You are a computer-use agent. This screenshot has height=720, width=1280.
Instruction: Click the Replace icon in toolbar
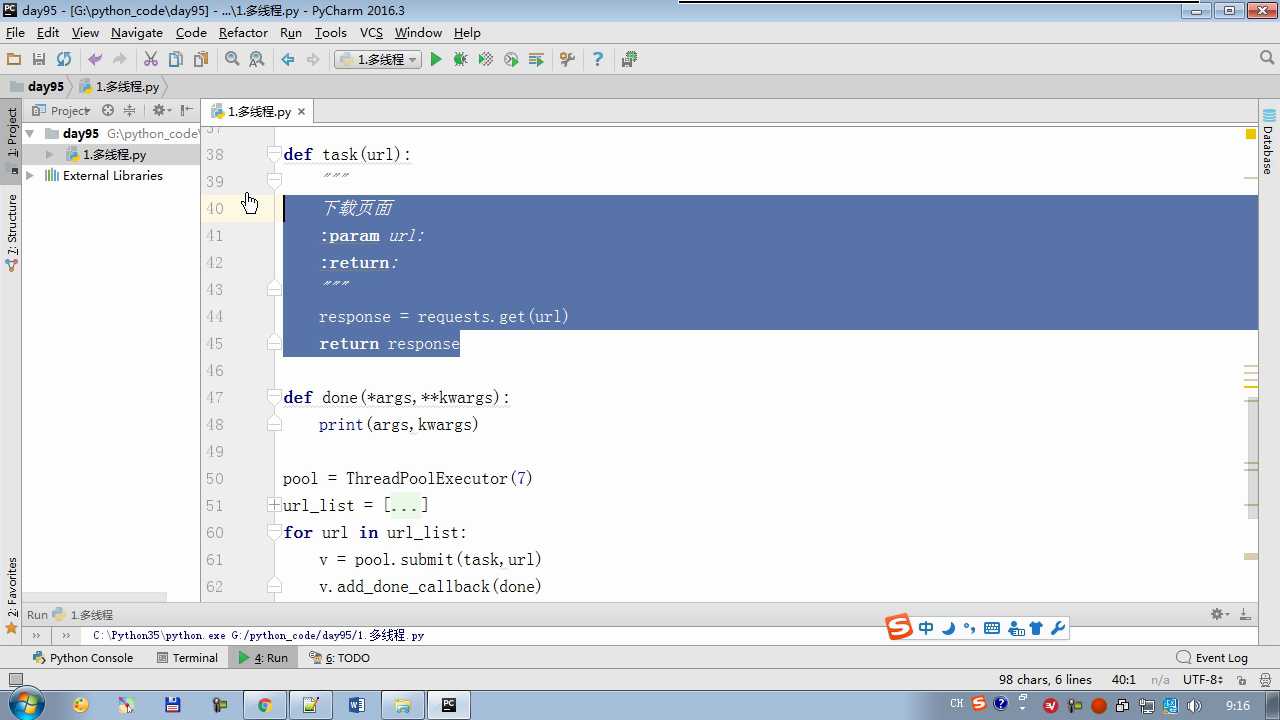[257, 60]
